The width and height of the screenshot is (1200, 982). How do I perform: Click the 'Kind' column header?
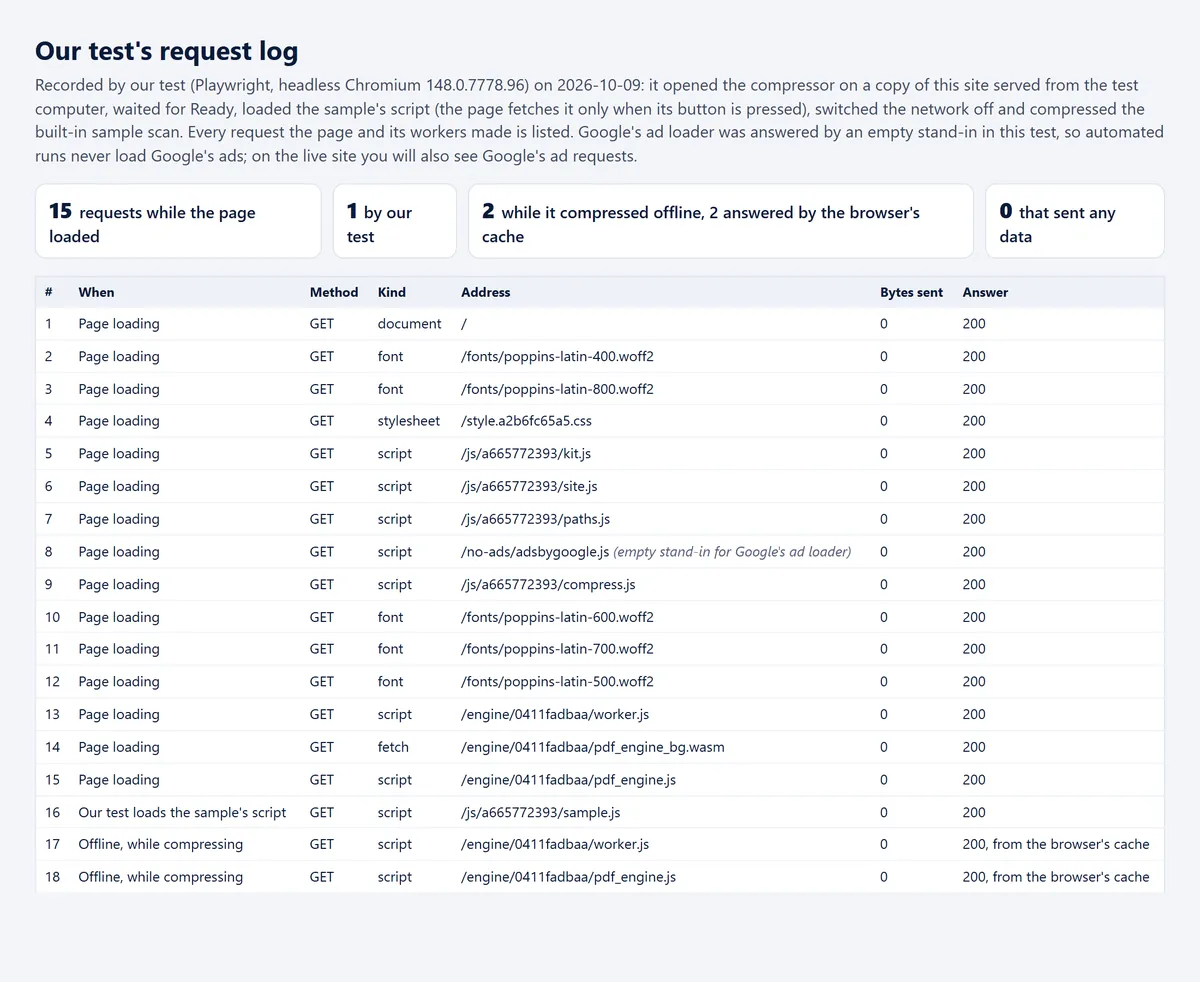tap(392, 292)
